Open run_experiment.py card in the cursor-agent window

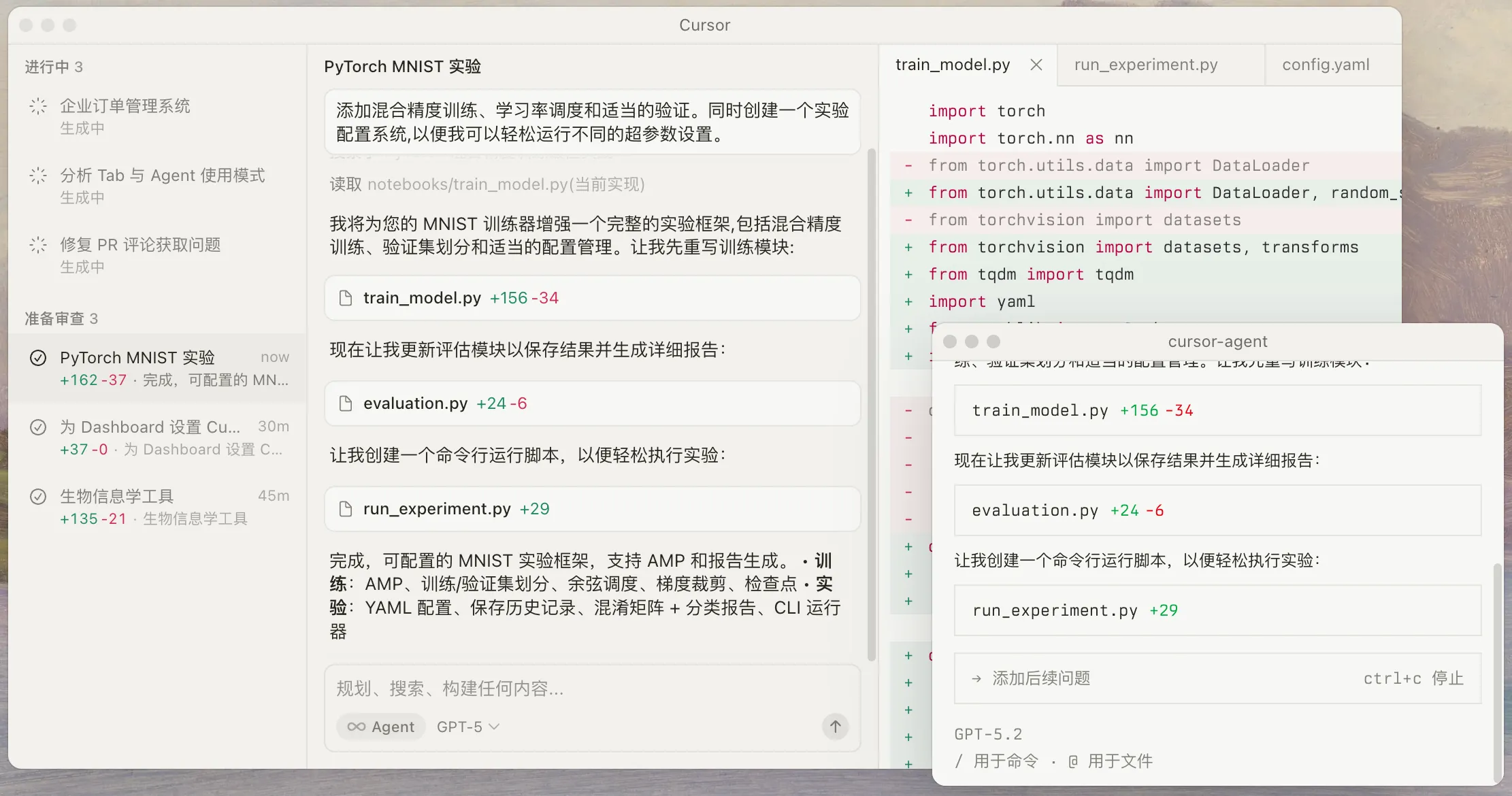pos(1217,610)
